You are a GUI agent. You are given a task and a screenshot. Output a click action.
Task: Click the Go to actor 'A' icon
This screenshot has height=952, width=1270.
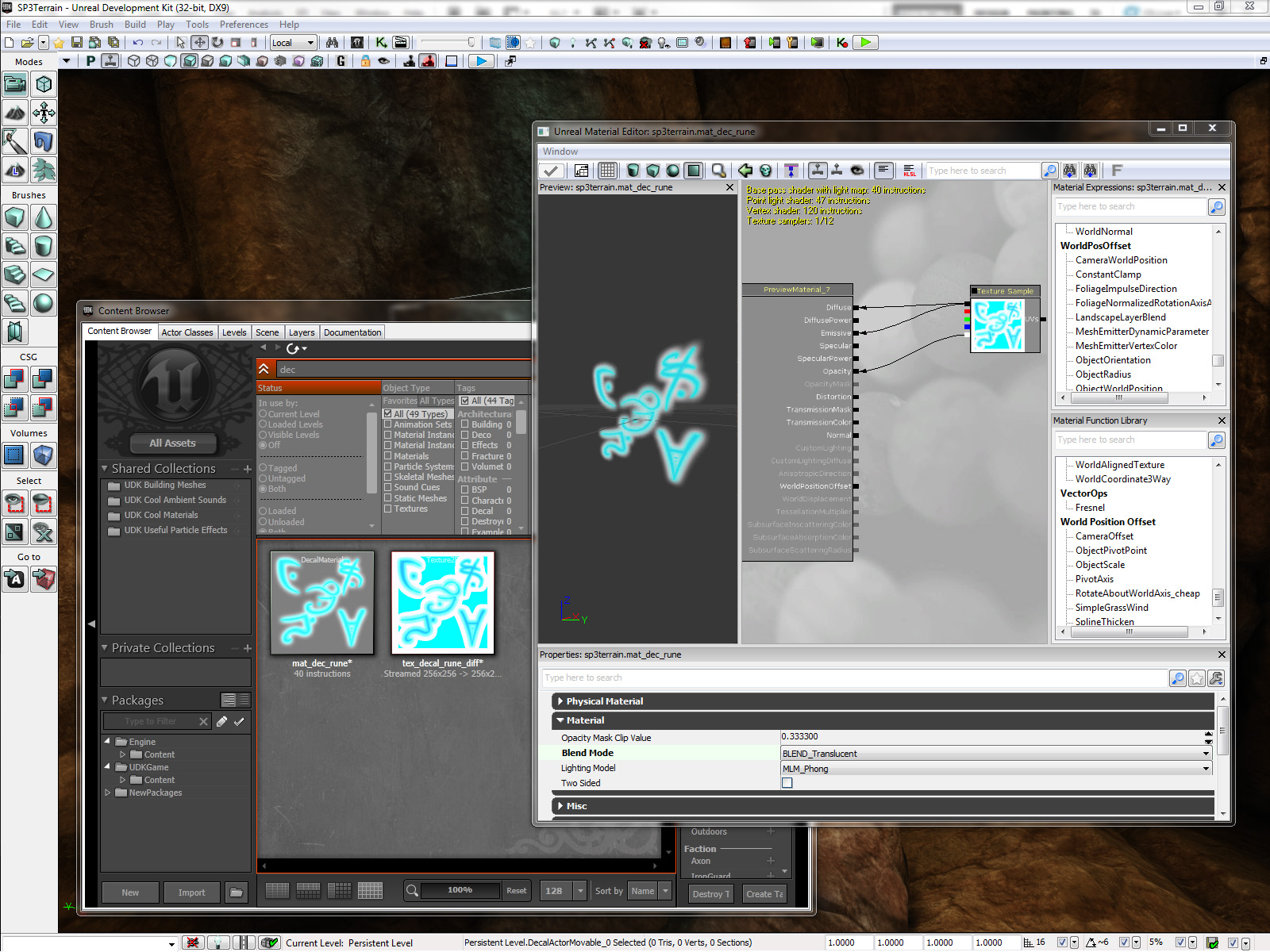[x=15, y=579]
